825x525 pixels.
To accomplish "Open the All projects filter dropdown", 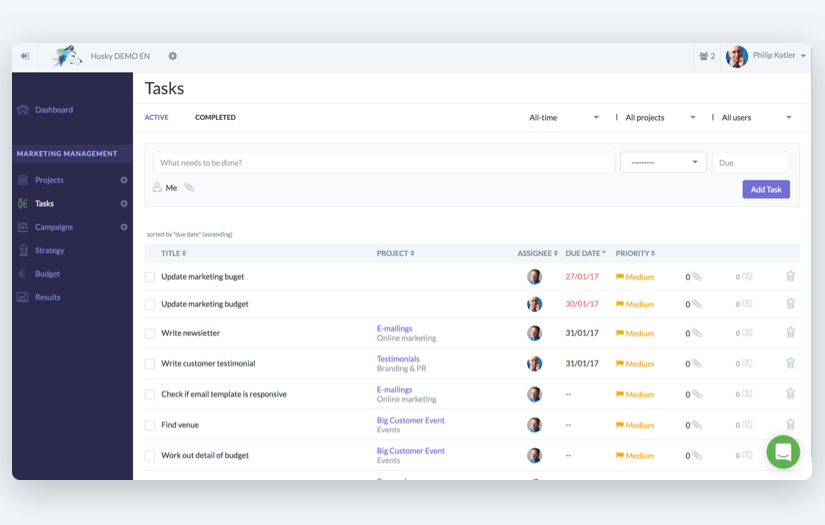I will click(x=660, y=118).
